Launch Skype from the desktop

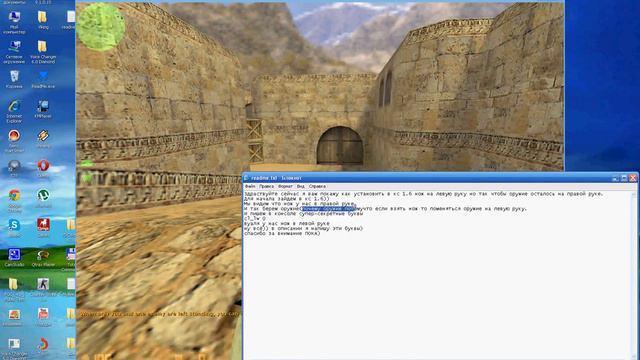coord(14,228)
